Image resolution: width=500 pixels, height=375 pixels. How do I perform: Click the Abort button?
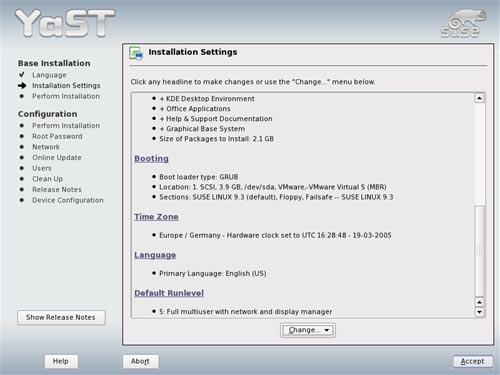point(140,361)
